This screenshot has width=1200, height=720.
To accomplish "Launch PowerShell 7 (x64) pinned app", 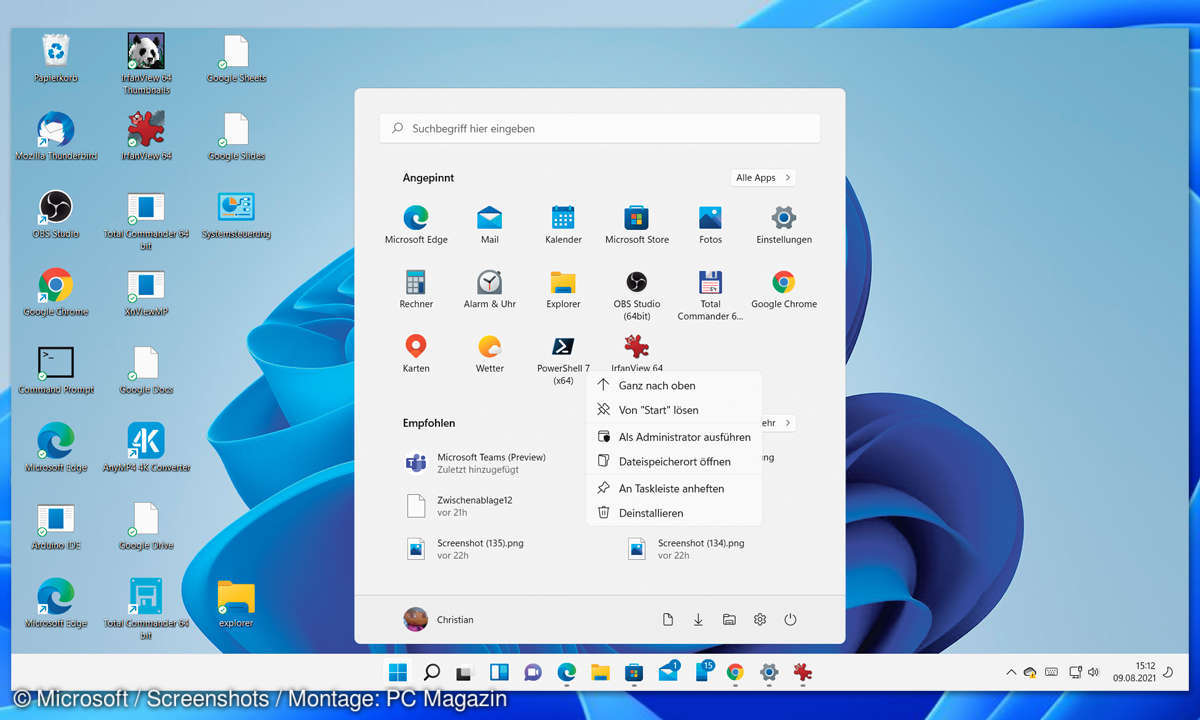I will 563,358.
